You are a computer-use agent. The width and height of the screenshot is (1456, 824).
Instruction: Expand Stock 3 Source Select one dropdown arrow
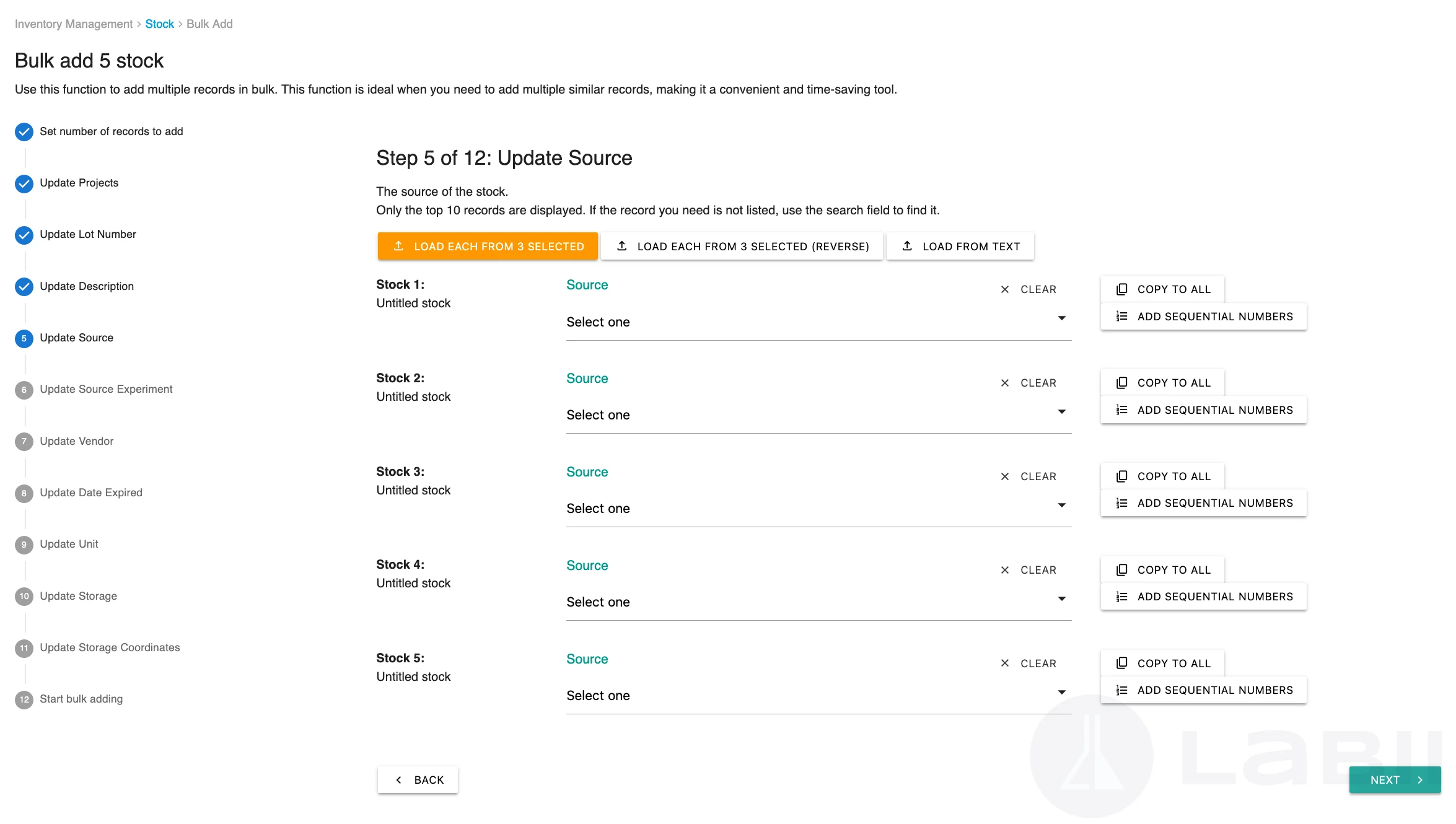[1061, 506]
